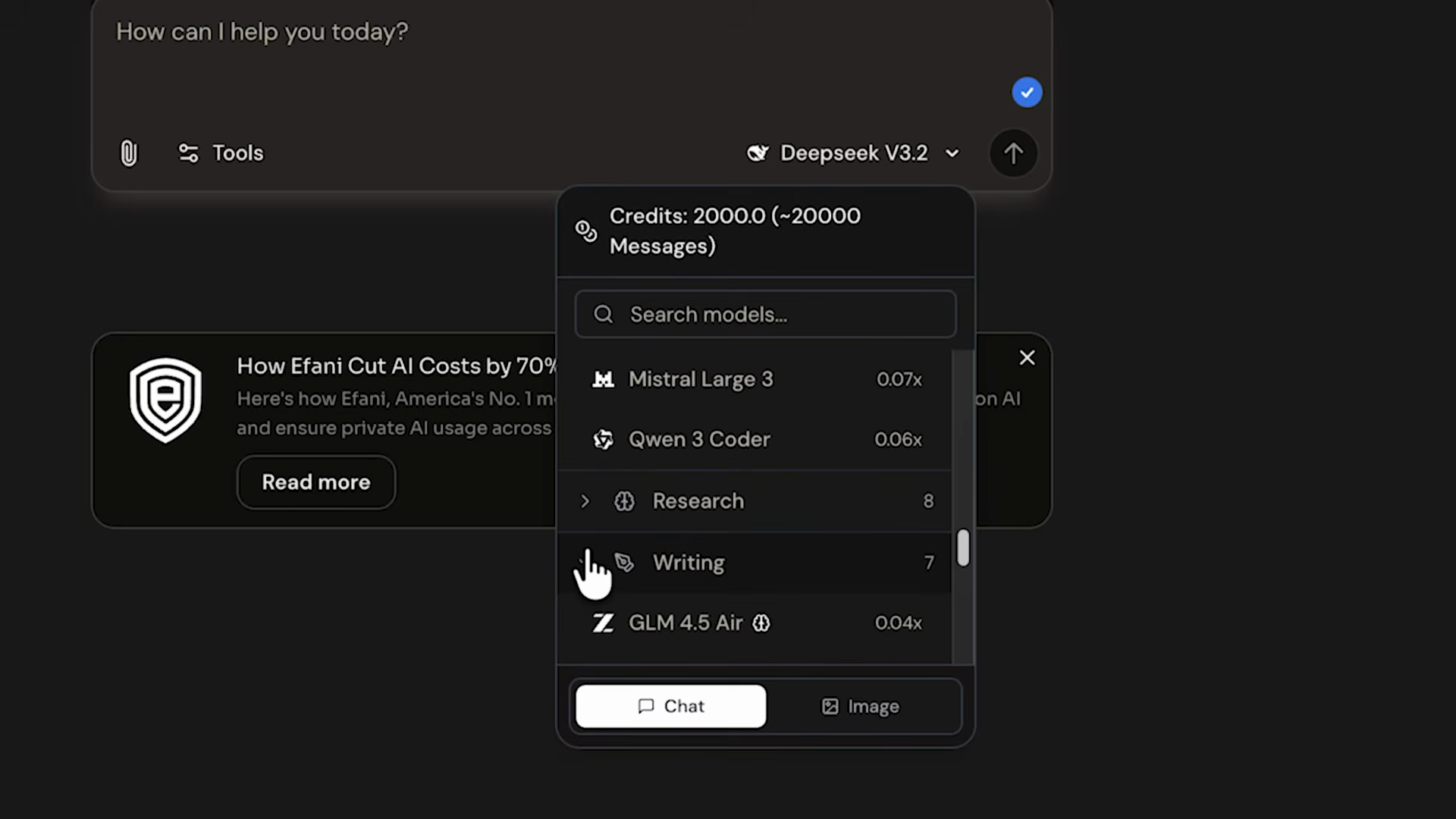The height and width of the screenshot is (819, 1456).
Task: Click the Read more button
Action: tap(315, 482)
